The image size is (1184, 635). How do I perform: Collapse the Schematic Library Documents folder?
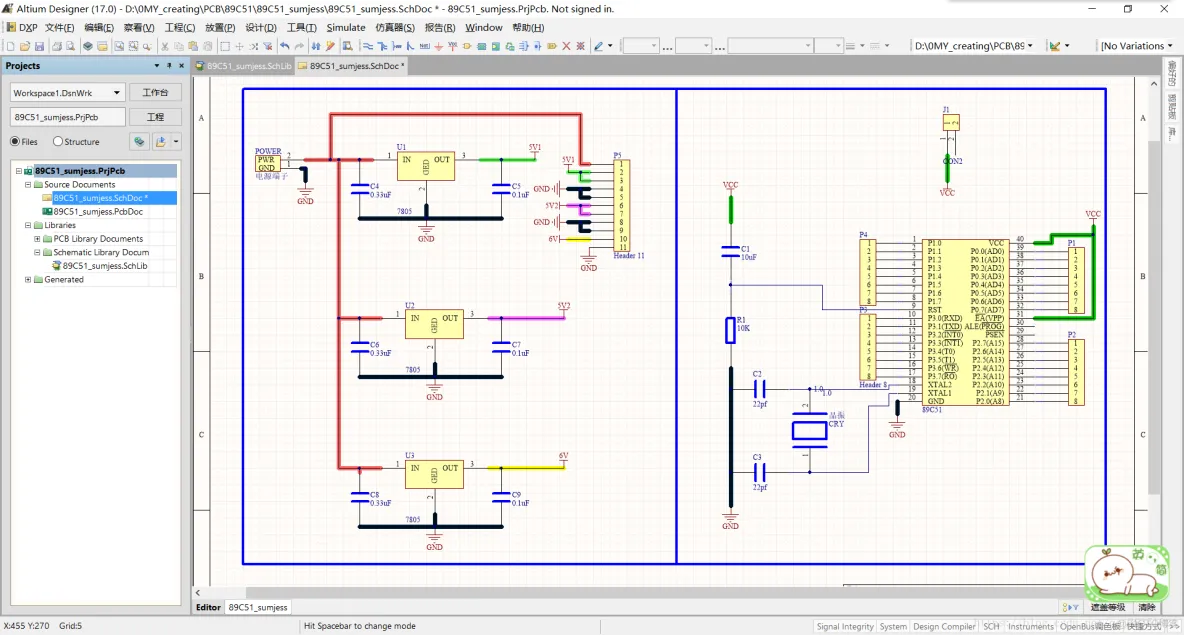(x=37, y=252)
